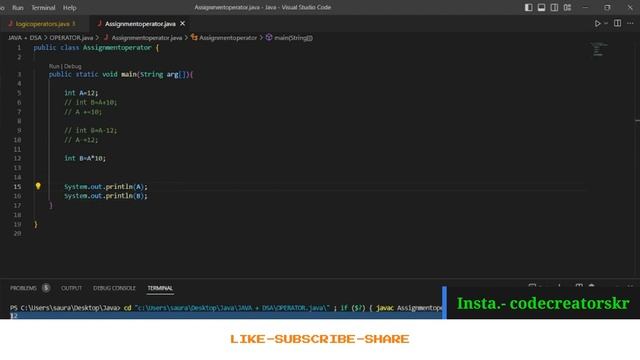Click problems count badge 5

[x=46, y=288]
